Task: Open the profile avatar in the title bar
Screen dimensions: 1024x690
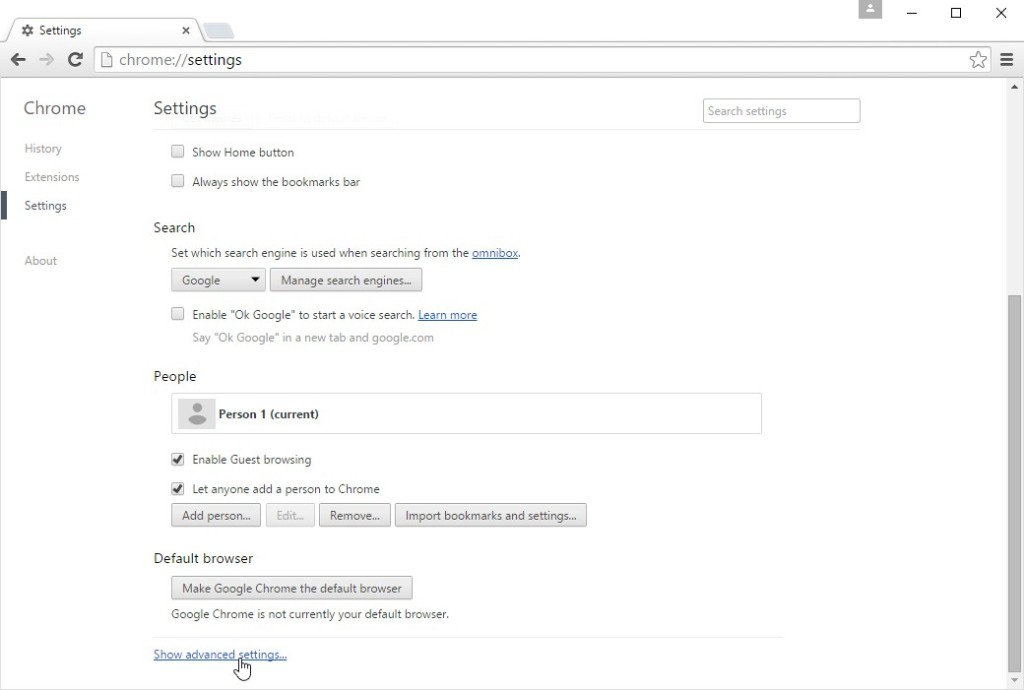Action: pyautogui.click(x=870, y=10)
